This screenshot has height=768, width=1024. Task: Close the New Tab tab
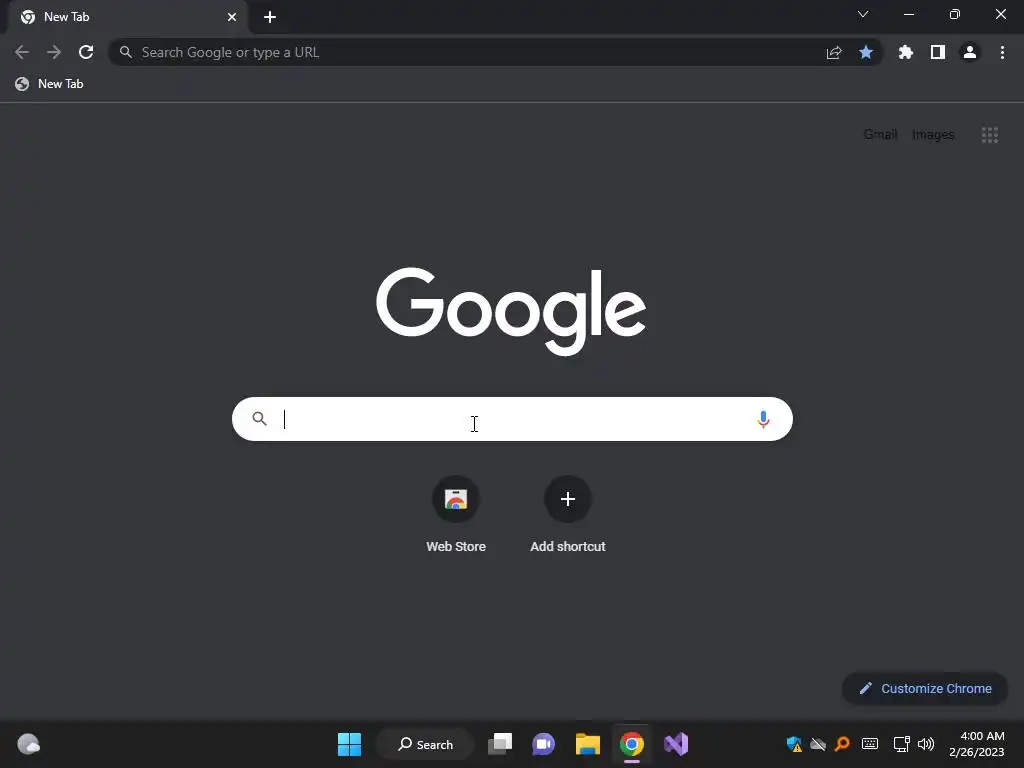232,17
